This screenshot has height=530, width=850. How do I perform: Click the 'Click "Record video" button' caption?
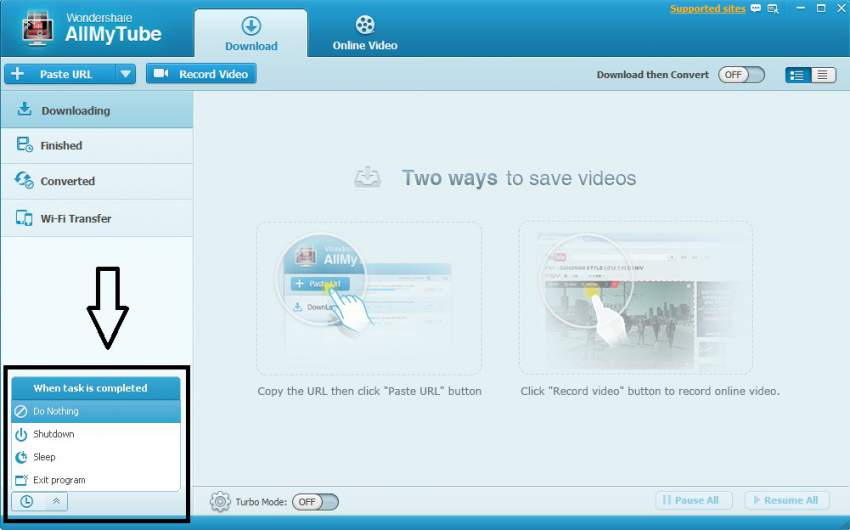(649, 391)
